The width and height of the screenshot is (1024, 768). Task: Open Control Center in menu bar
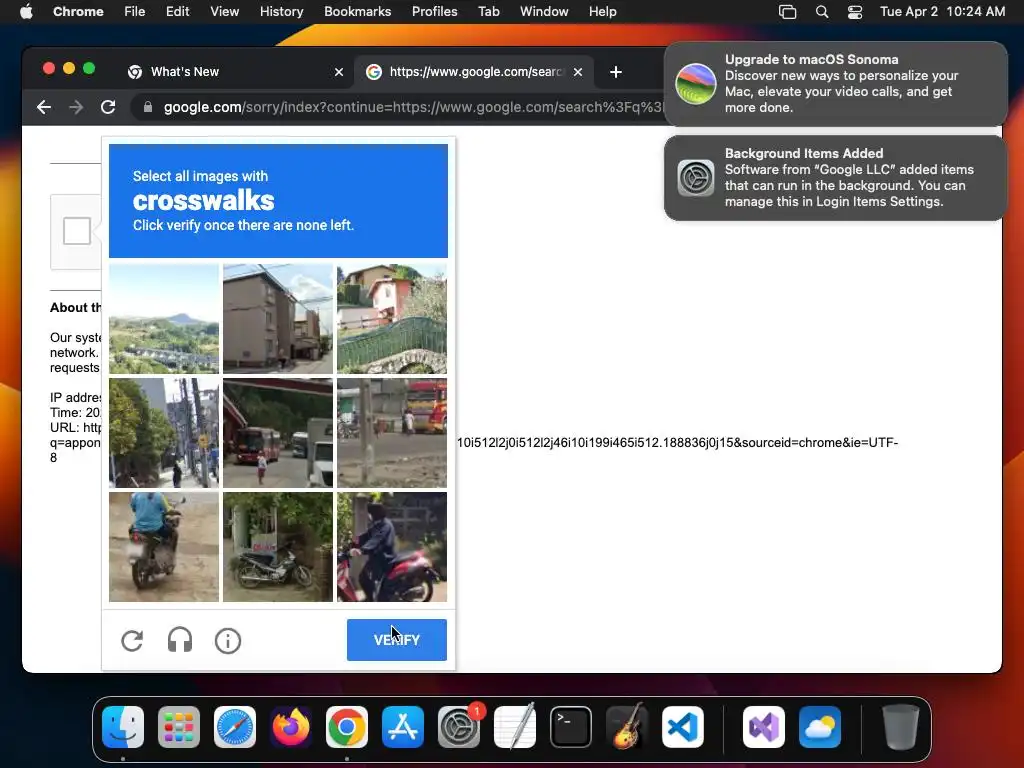coord(855,12)
